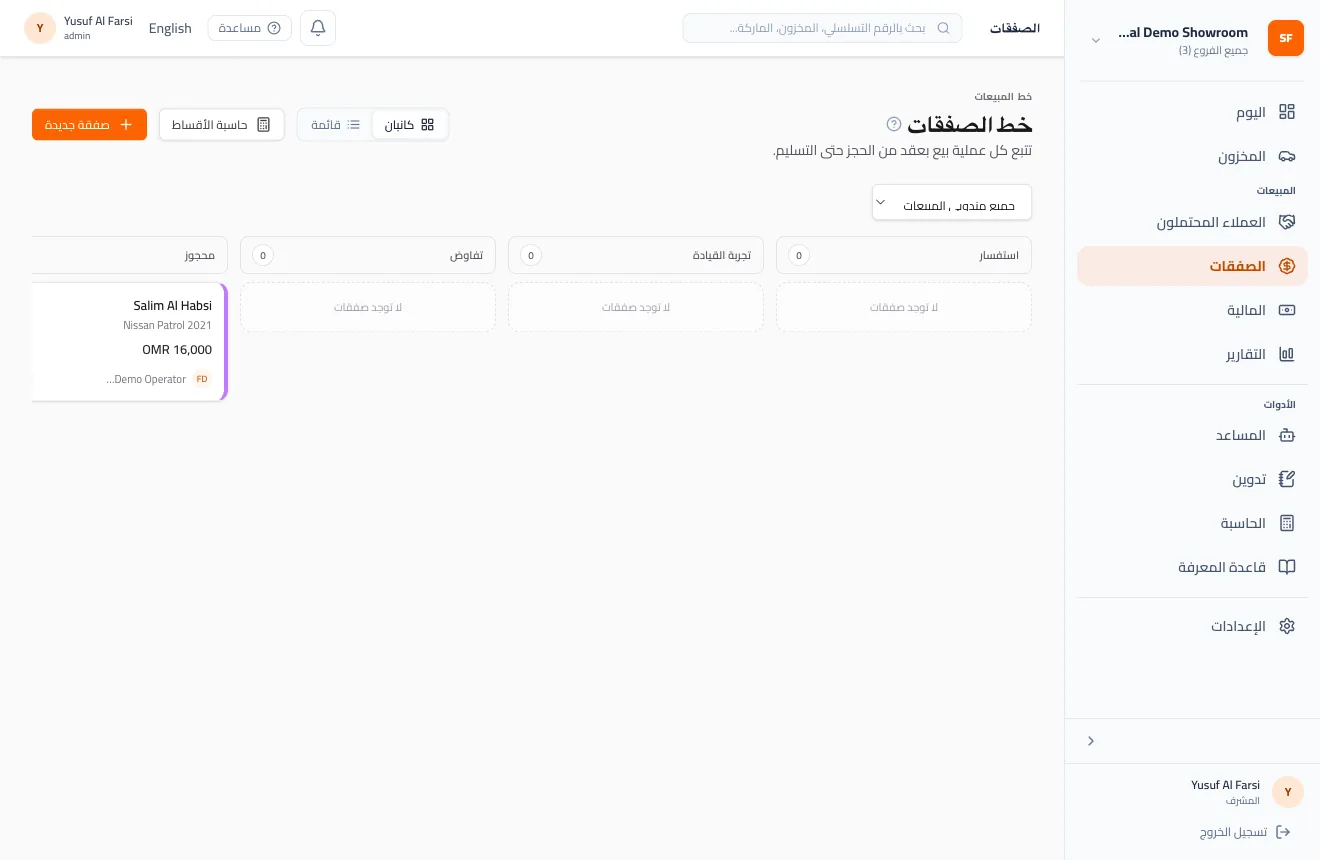This screenshot has width=1320, height=860.
Task: Click صفقة جديدة new deal button
Action: point(89,125)
